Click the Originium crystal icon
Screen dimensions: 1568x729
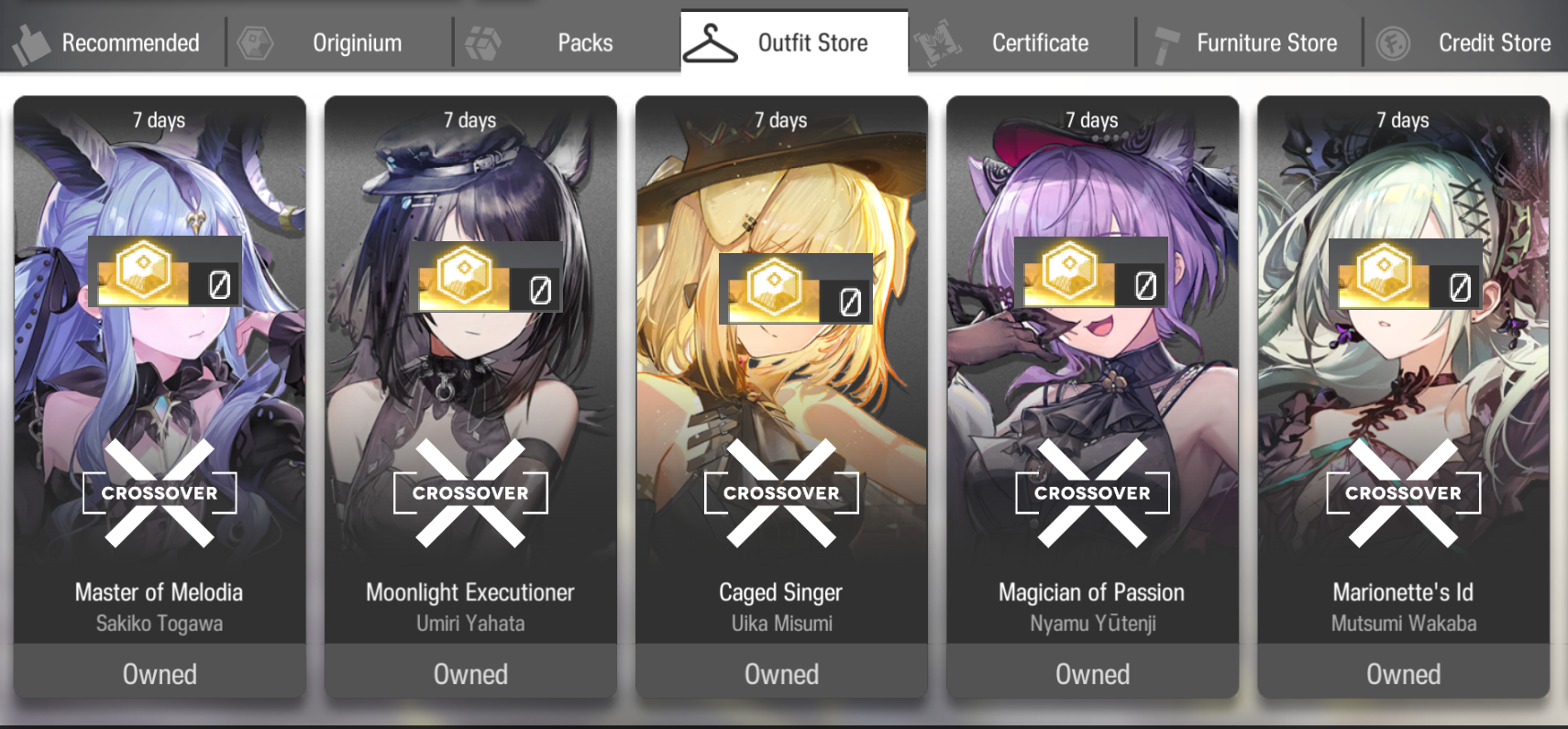point(255,43)
